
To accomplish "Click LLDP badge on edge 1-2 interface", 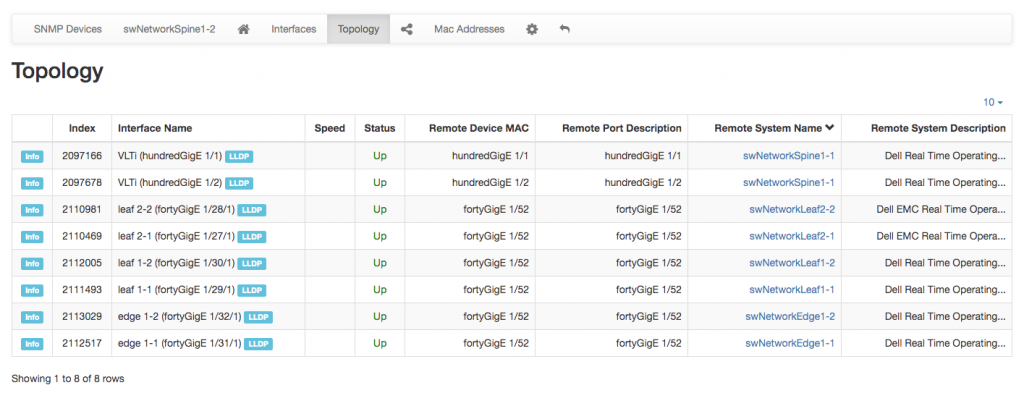I will click(x=258, y=317).
